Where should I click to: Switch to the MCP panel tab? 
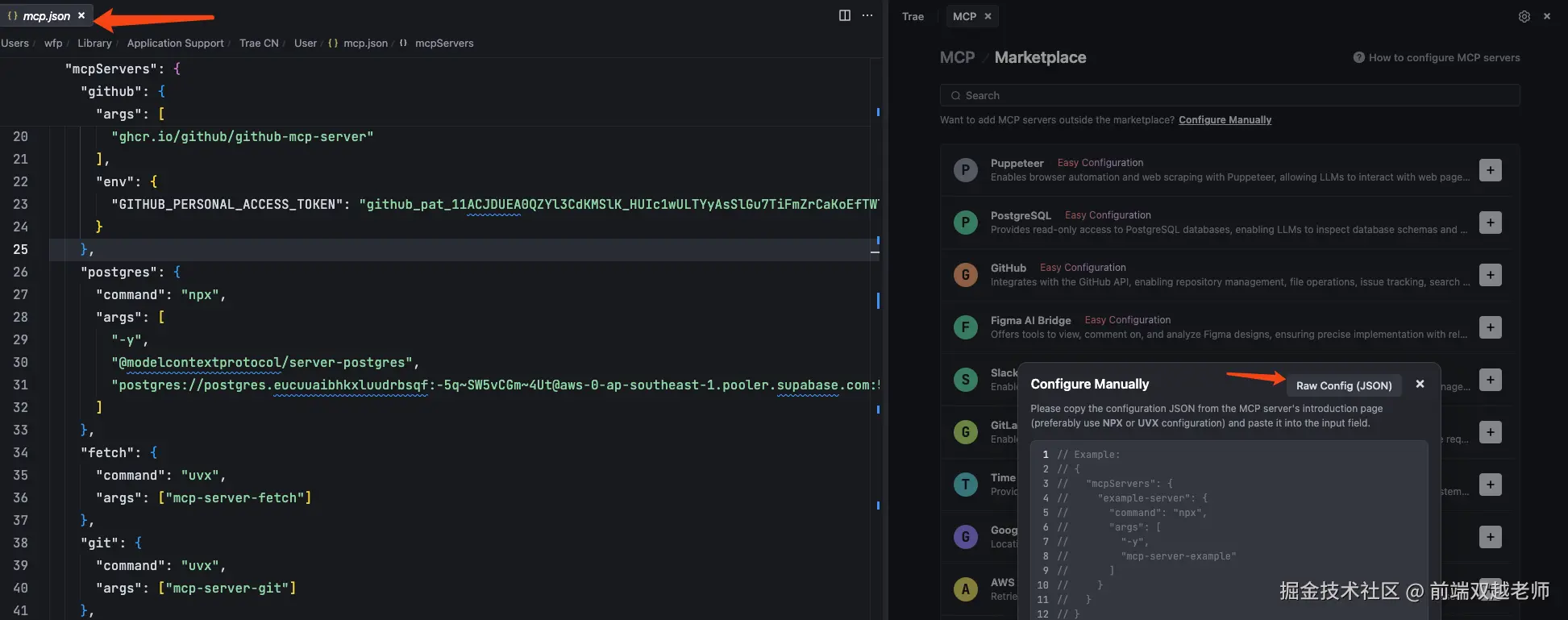964,16
